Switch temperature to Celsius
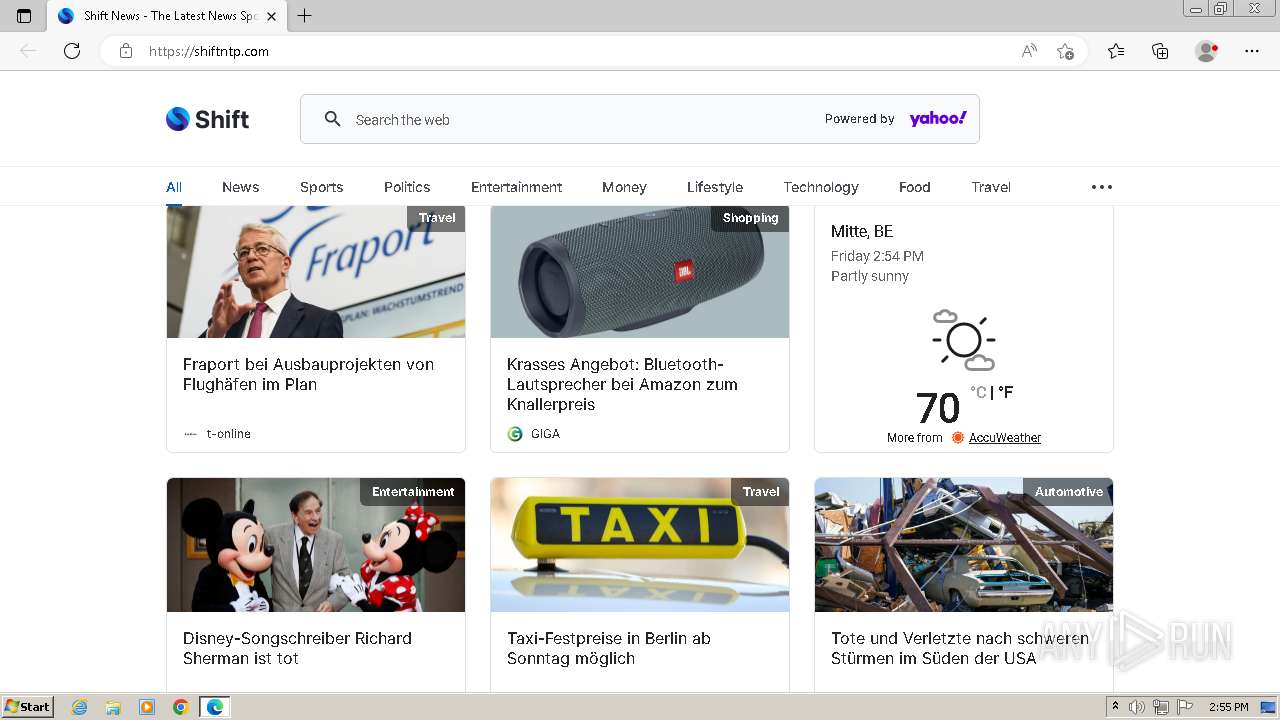The image size is (1280, 720). (978, 393)
